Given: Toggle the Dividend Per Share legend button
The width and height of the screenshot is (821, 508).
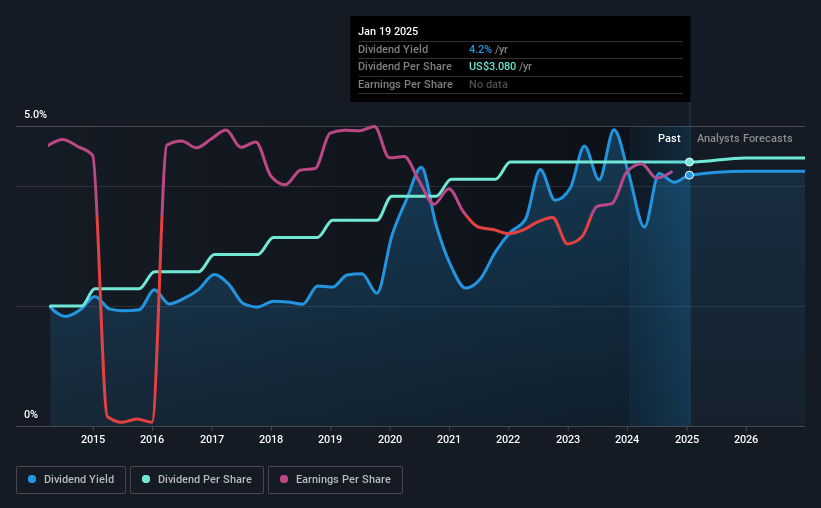Looking at the screenshot, I should [x=197, y=480].
